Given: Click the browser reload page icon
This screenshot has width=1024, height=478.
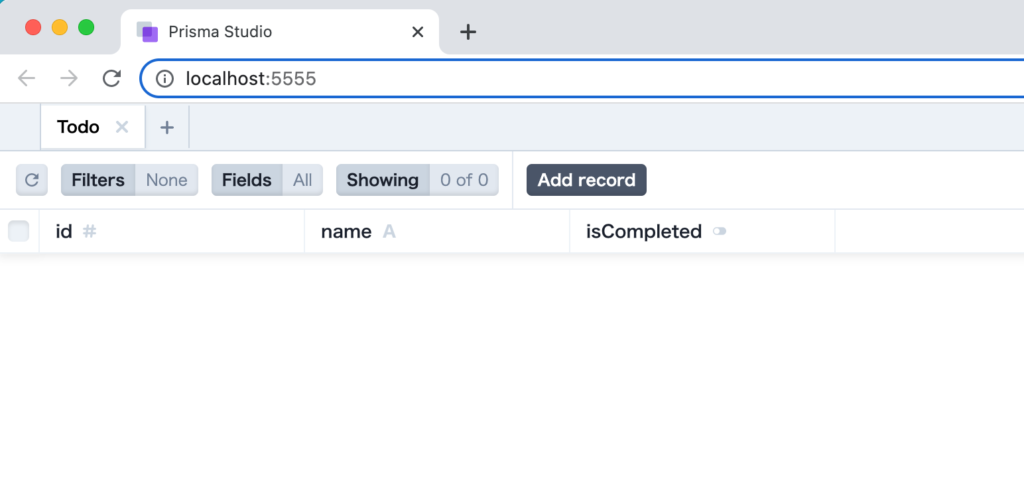Looking at the screenshot, I should click(x=112, y=78).
